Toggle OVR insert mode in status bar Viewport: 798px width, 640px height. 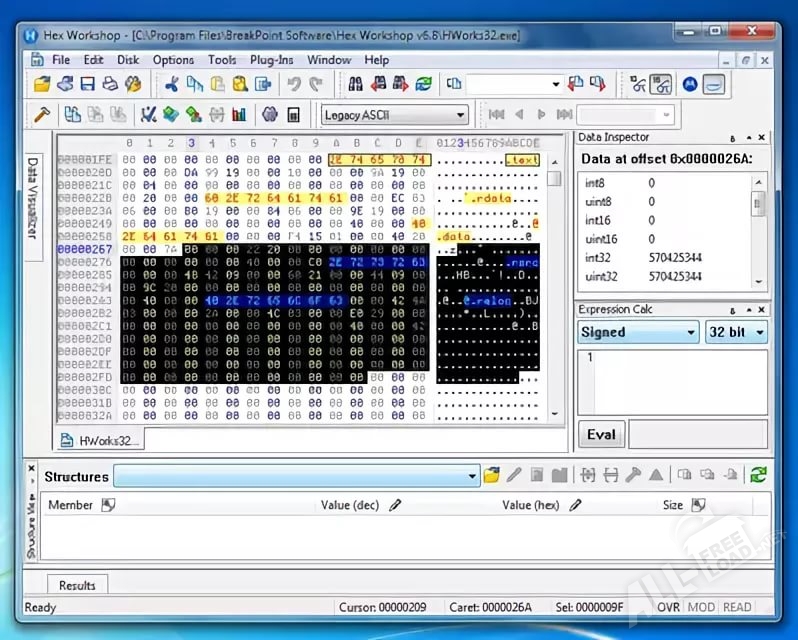pyautogui.click(x=668, y=607)
